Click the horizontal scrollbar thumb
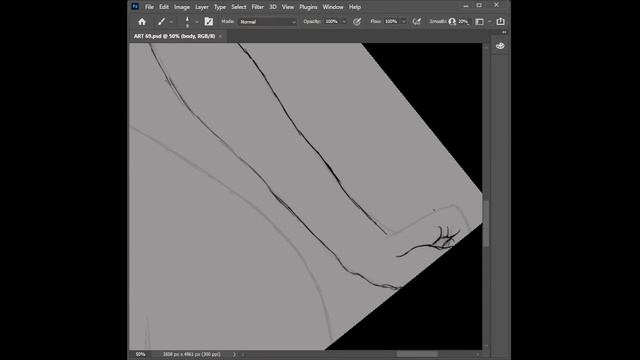This screenshot has height=360, width=640. tap(417, 354)
